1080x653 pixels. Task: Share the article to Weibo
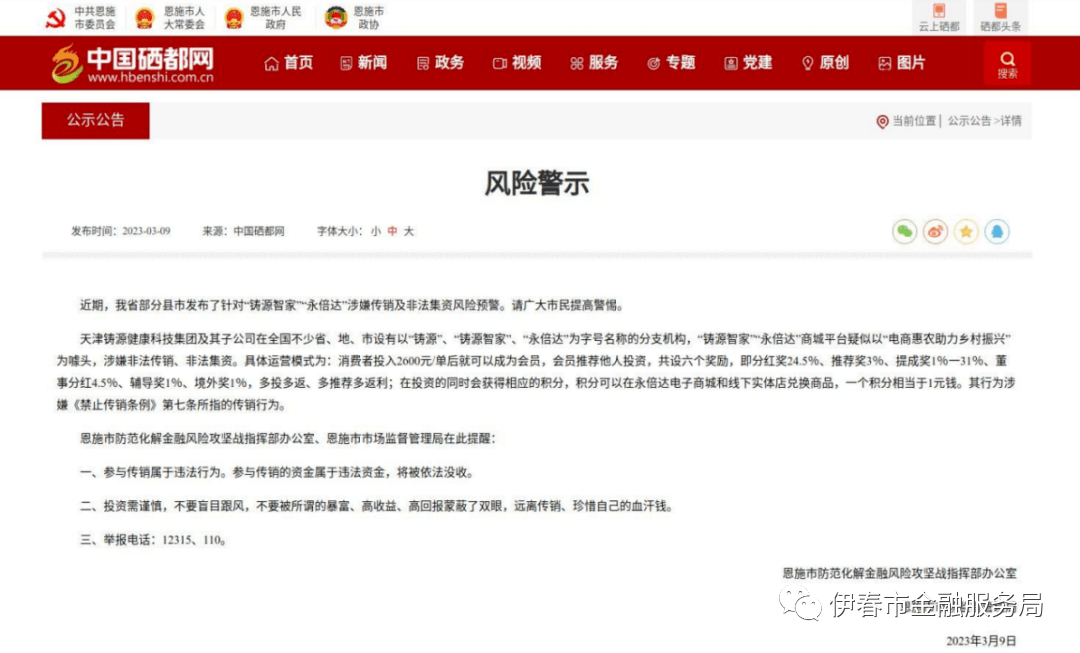936,231
